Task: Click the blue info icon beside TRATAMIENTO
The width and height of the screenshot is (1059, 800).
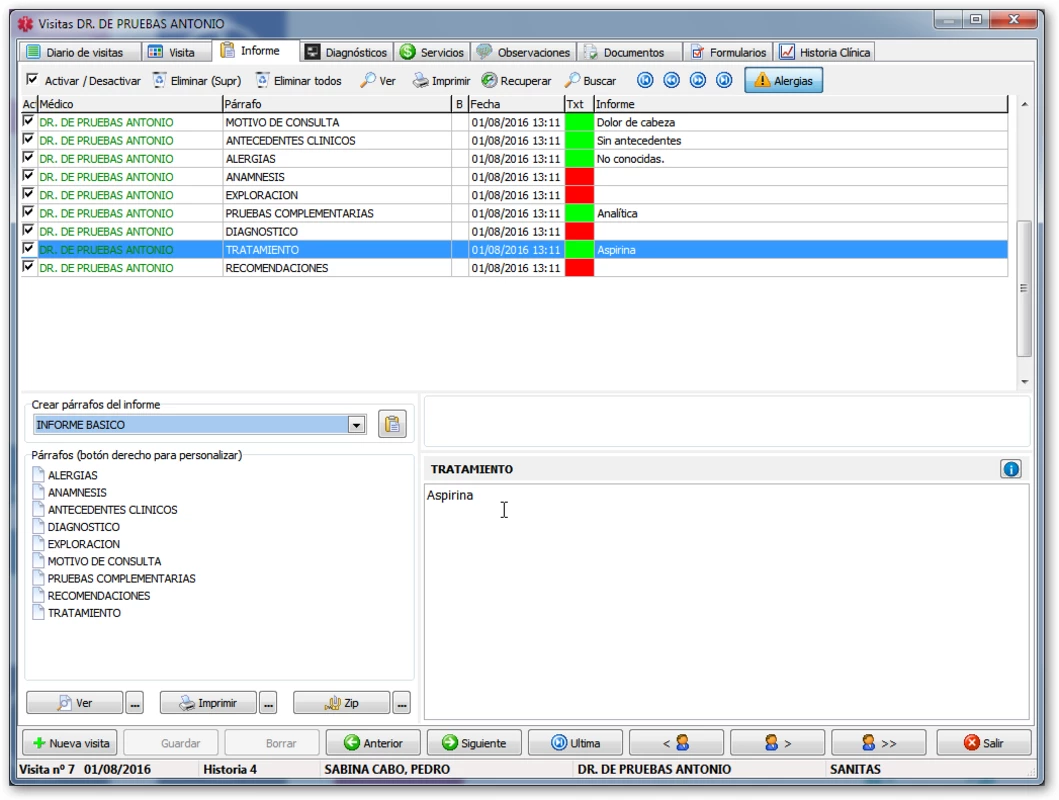Action: click(x=1010, y=469)
